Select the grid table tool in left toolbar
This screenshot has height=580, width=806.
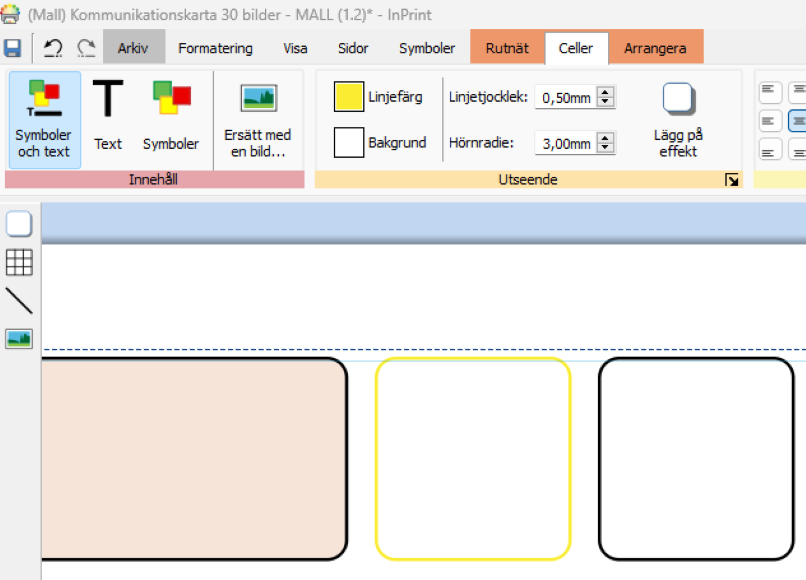click(x=19, y=262)
